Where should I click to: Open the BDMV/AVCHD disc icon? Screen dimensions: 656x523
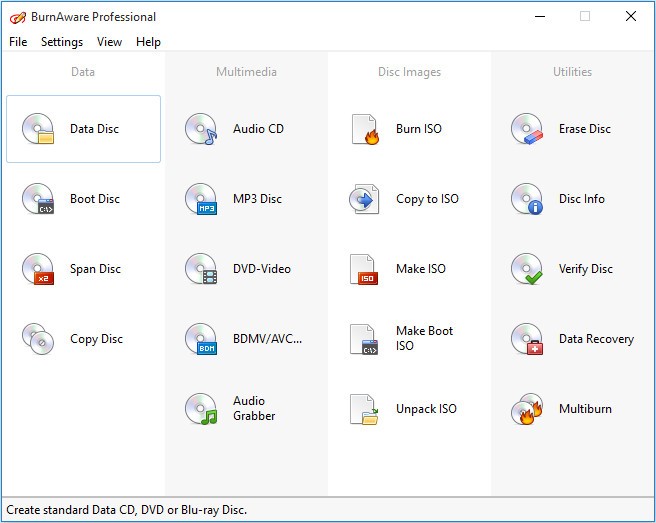coord(201,339)
